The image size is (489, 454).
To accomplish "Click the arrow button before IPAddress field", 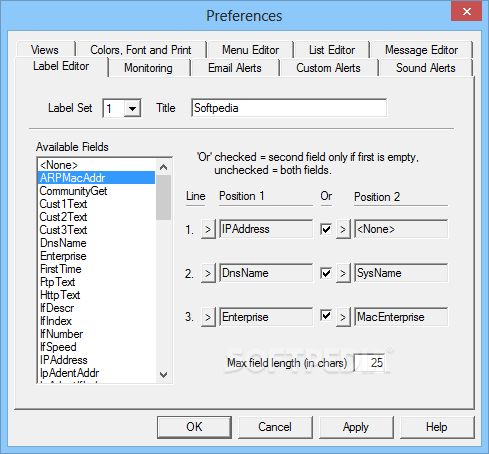I will 208,229.
